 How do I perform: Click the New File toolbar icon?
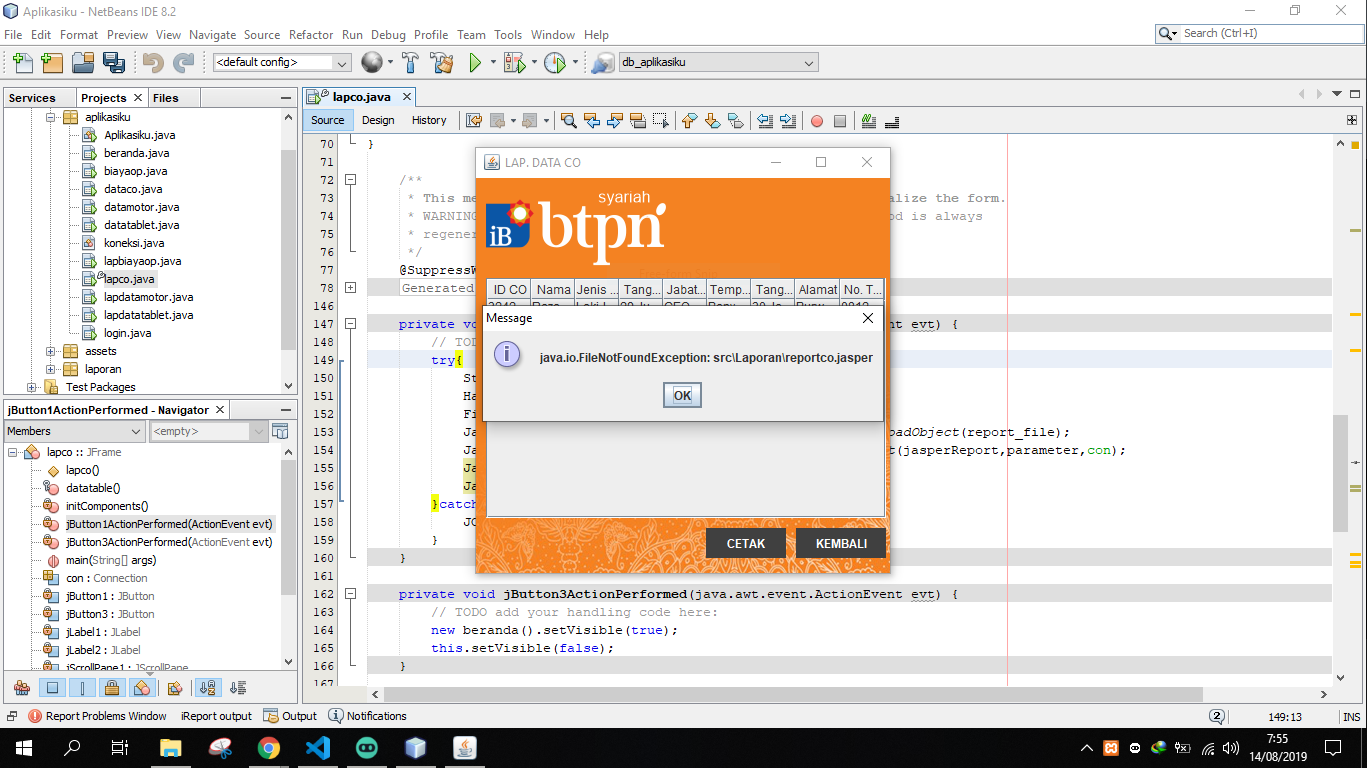pos(22,62)
